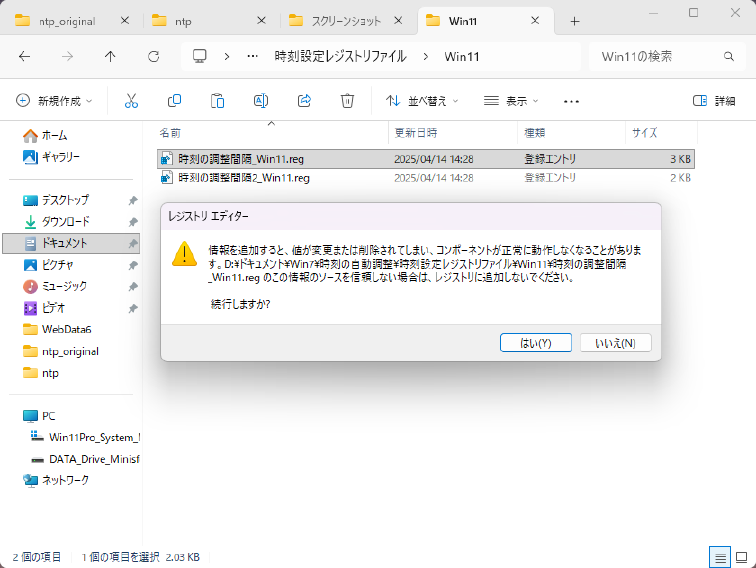Sort by 更新日時 column header
The height and width of the screenshot is (568, 756).
tap(452, 133)
